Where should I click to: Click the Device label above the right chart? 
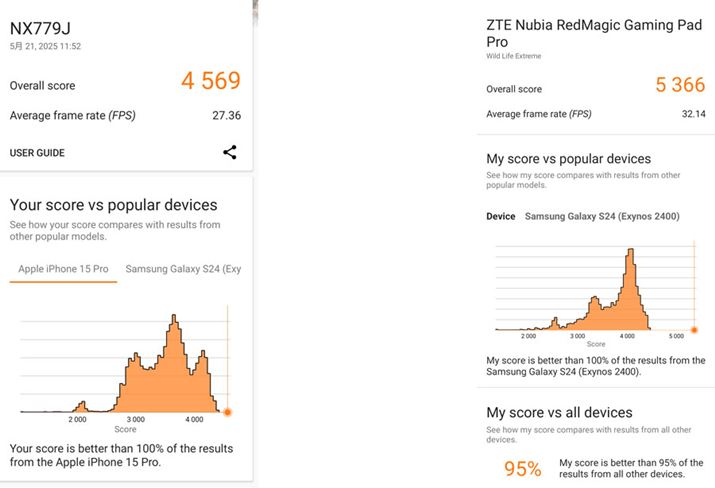[501, 216]
